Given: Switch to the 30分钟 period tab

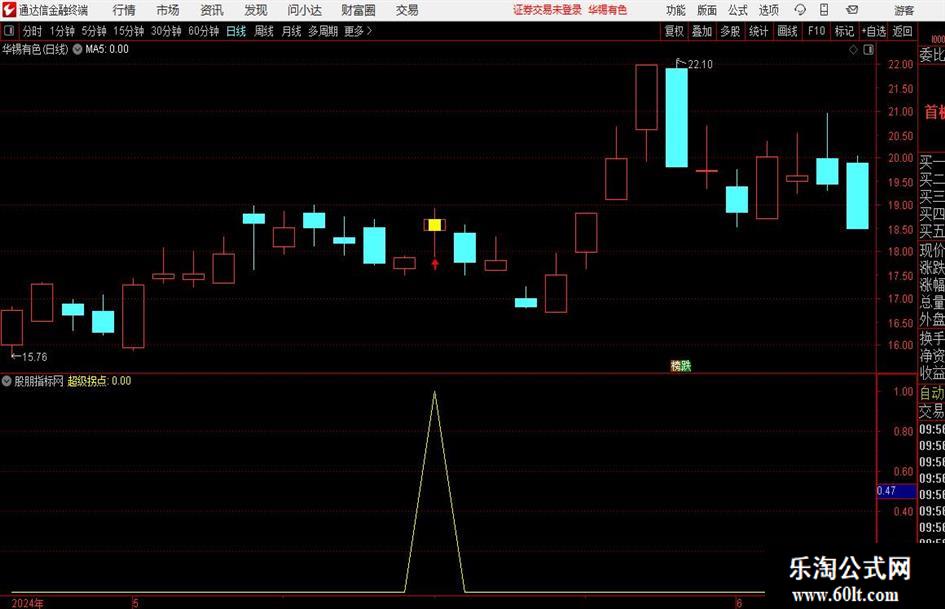Looking at the screenshot, I should point(166,31).
